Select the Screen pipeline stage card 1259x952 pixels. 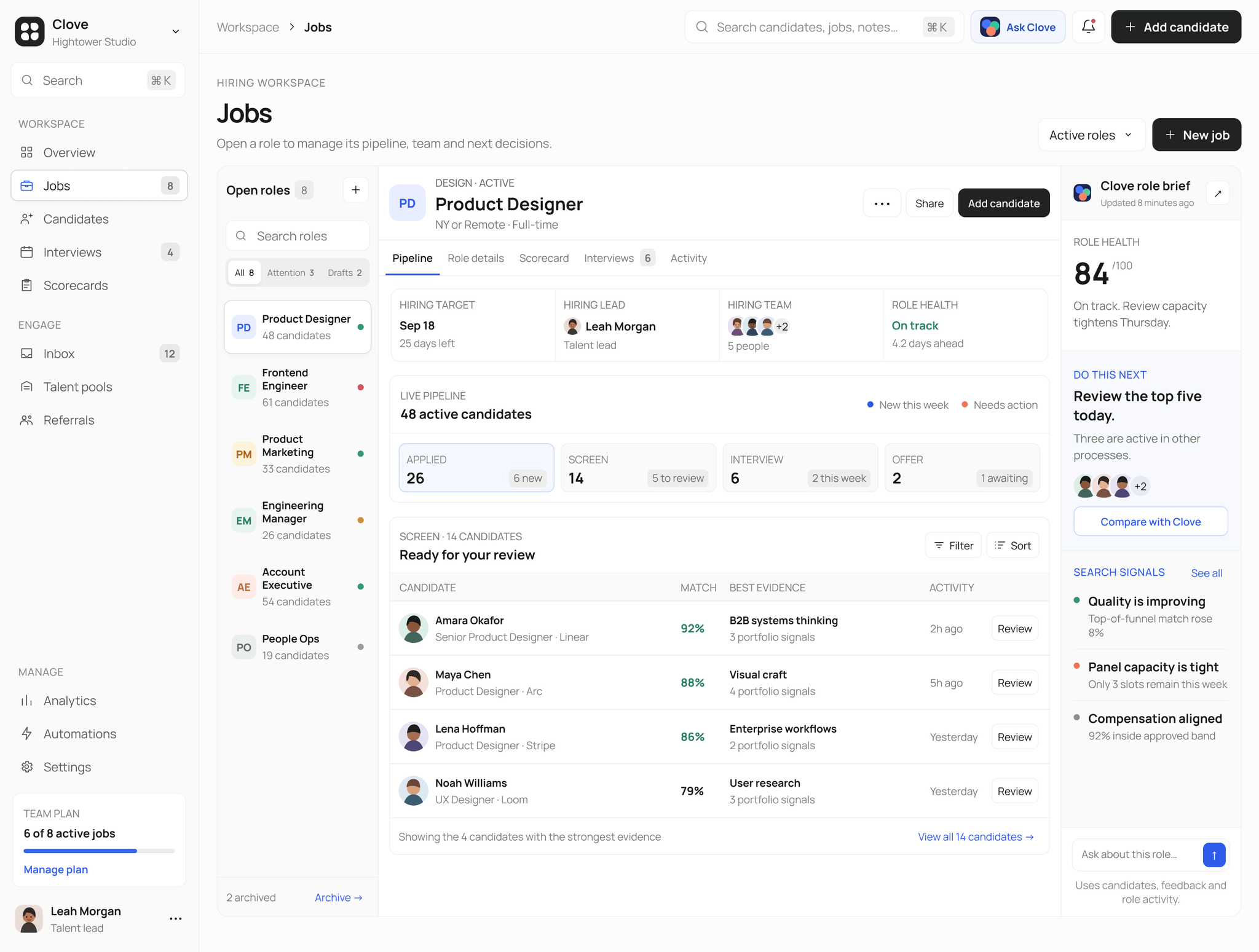click(638, 468)
